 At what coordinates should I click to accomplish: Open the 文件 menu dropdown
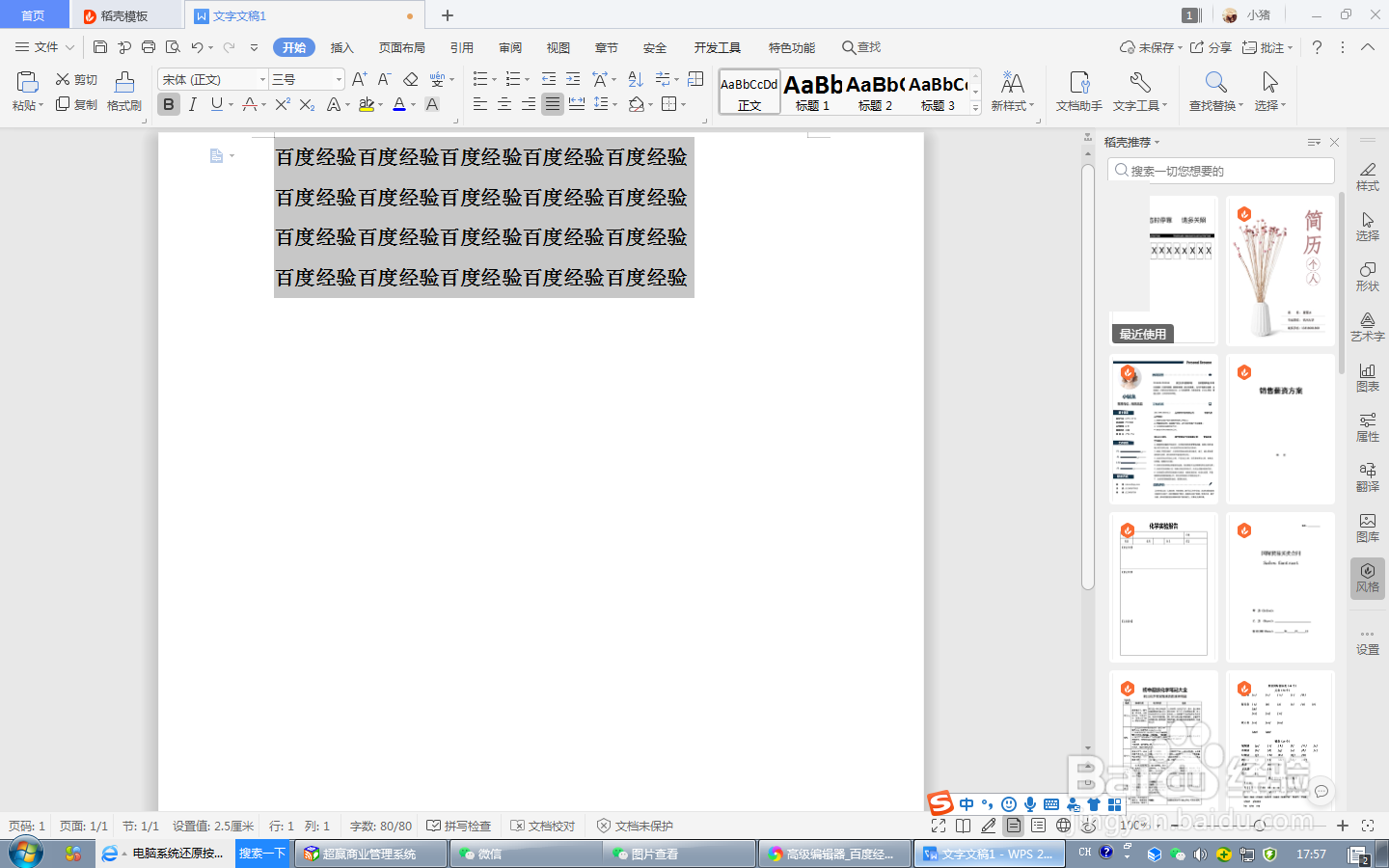tap(45, 47)
